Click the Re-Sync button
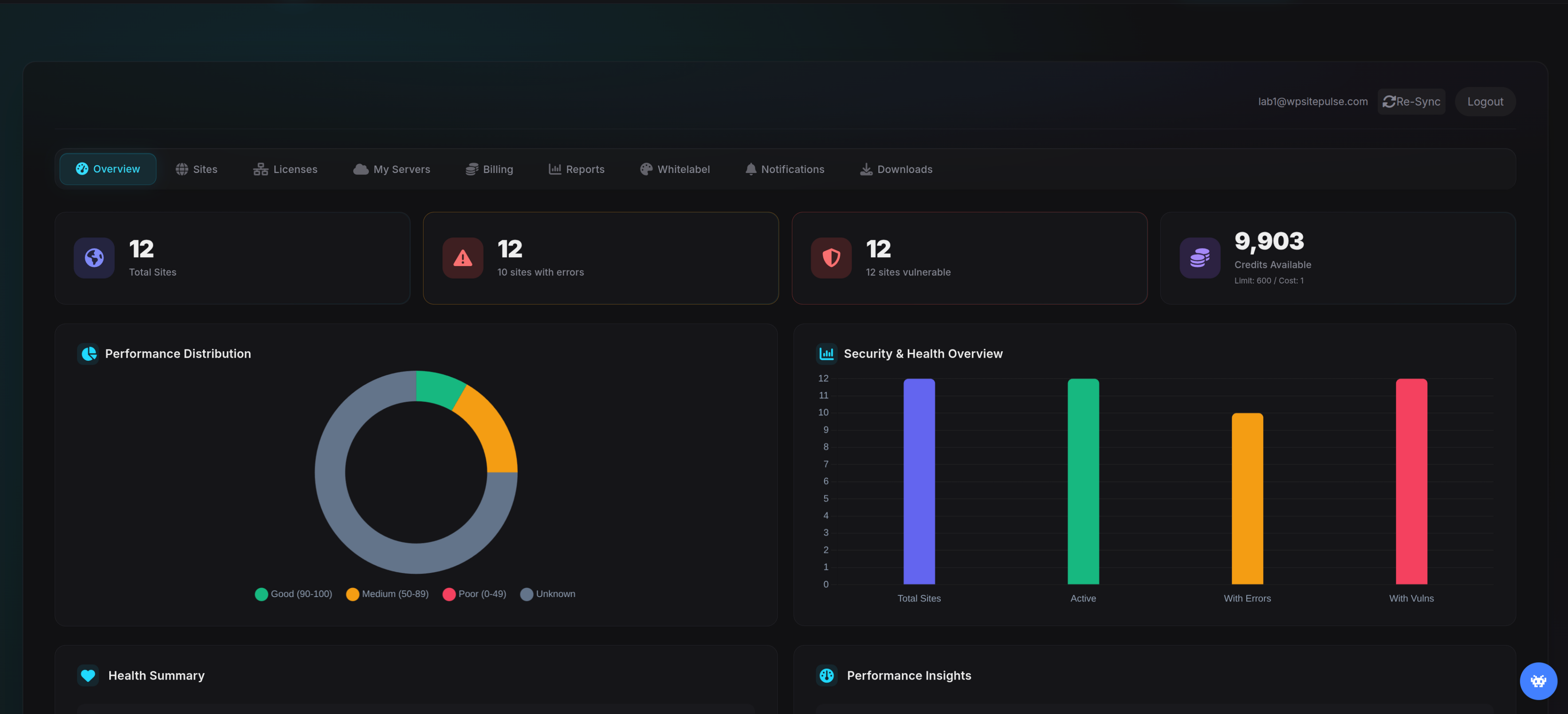Screen dimensions: 1568x714 [1411, 102]
